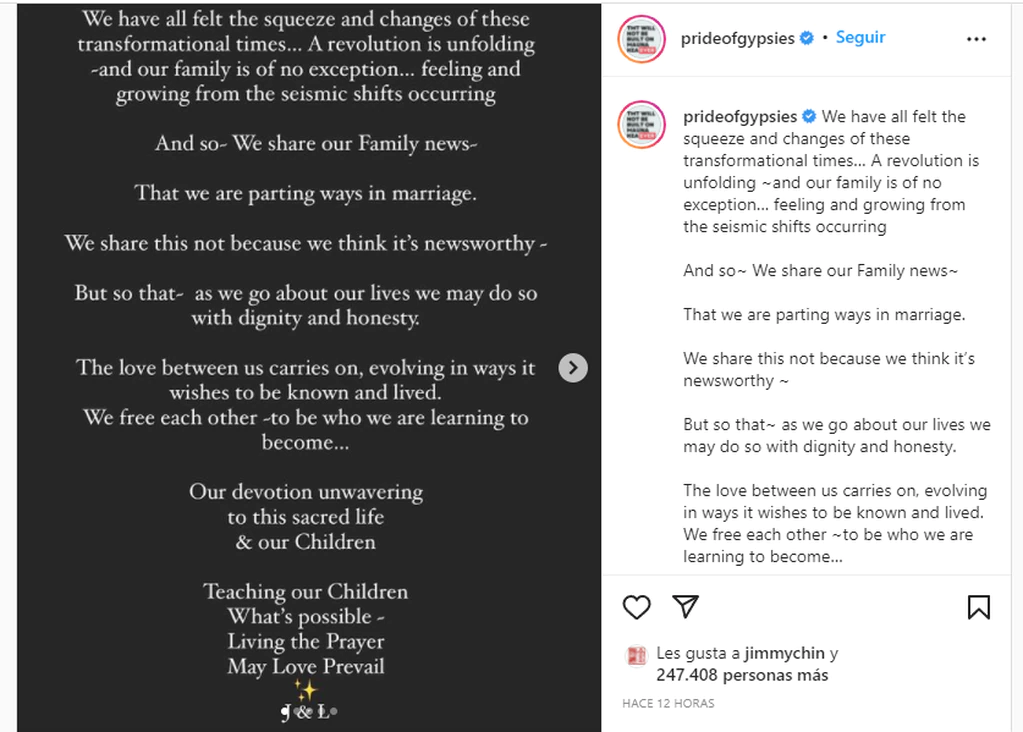Click the prideofgypsies username in the caption
Screen dimensions: 1023x732
(x=741, y=117)
